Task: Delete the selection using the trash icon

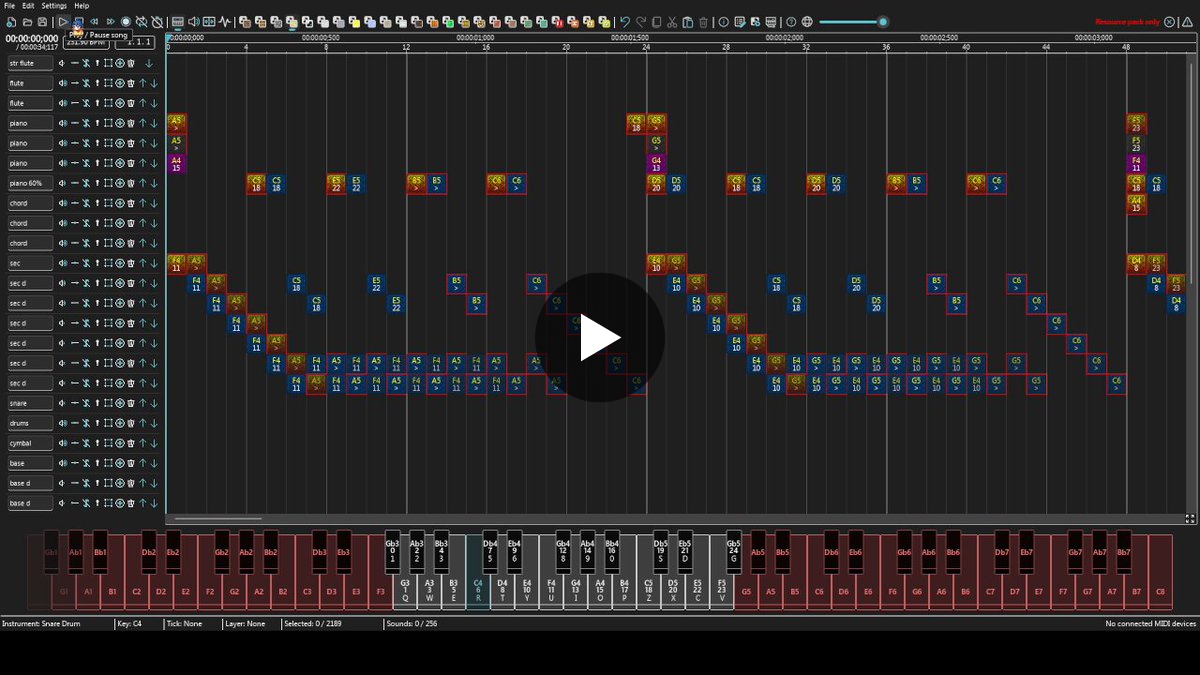Action: (x=704, y=21)
